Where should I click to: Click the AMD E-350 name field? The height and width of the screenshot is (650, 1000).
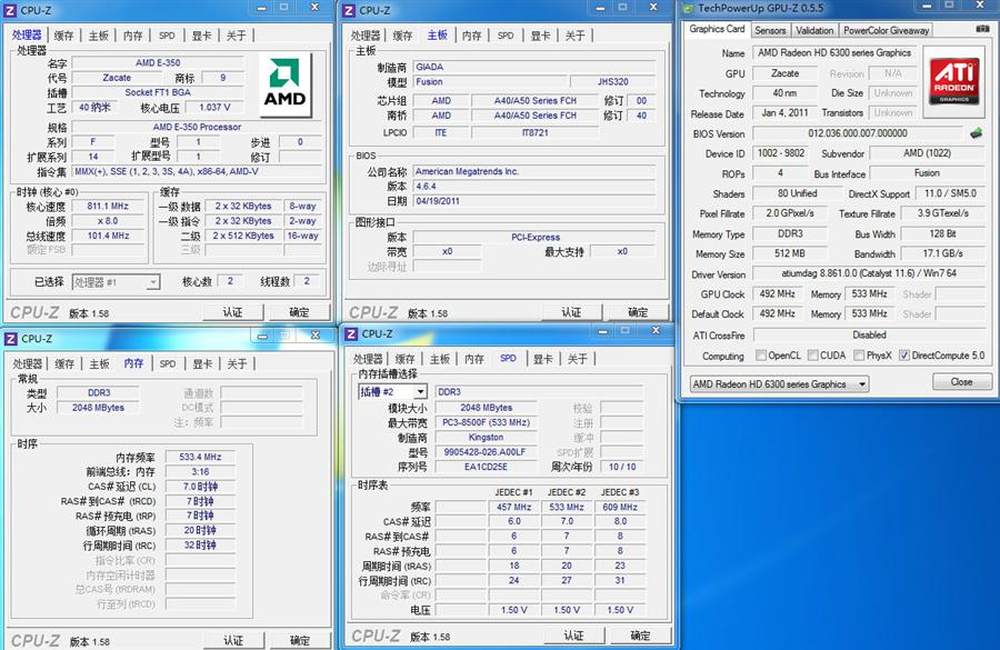tap(158, 63)
